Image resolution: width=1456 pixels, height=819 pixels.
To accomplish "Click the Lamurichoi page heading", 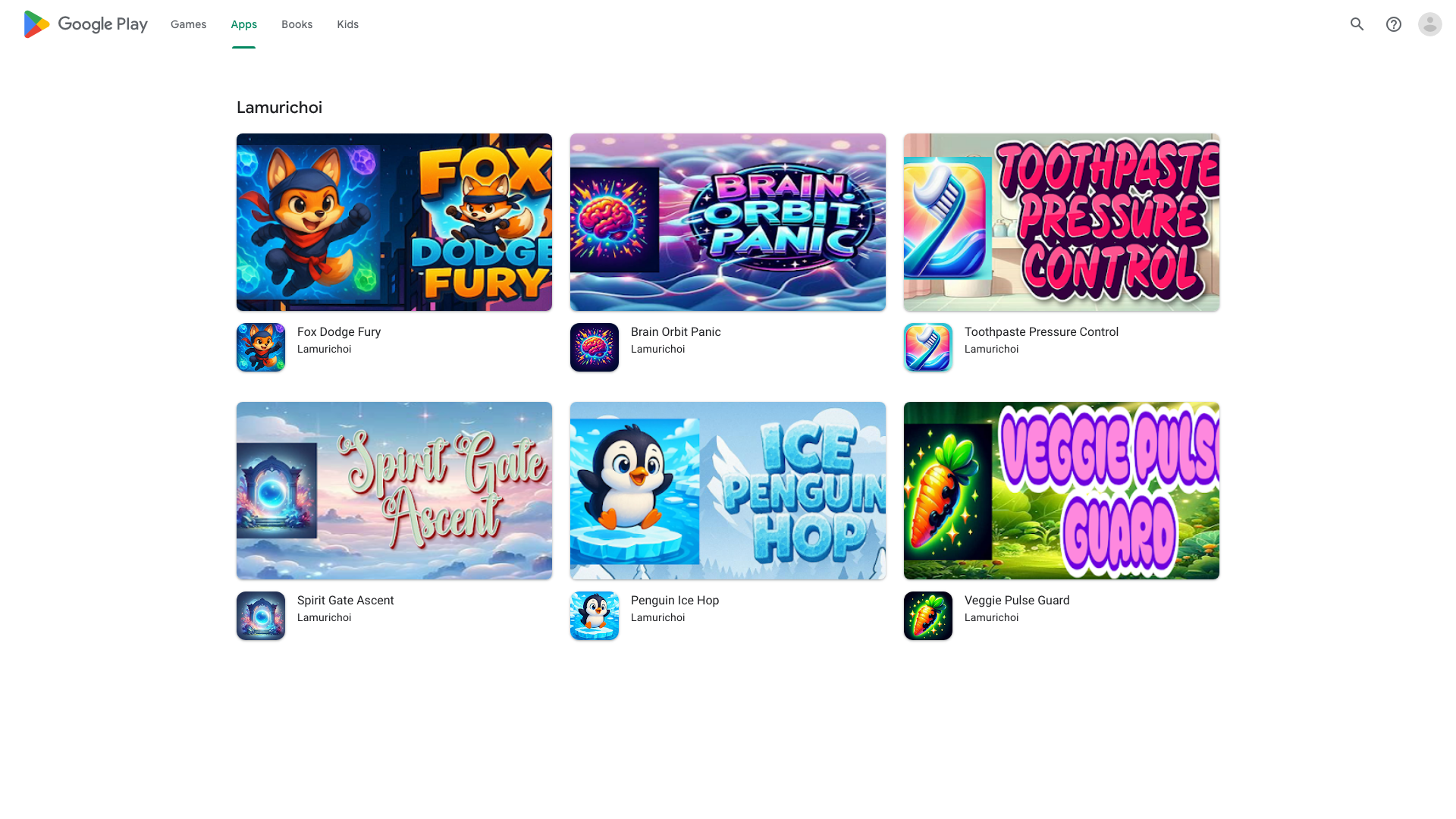I will click(x=279, y=108).
